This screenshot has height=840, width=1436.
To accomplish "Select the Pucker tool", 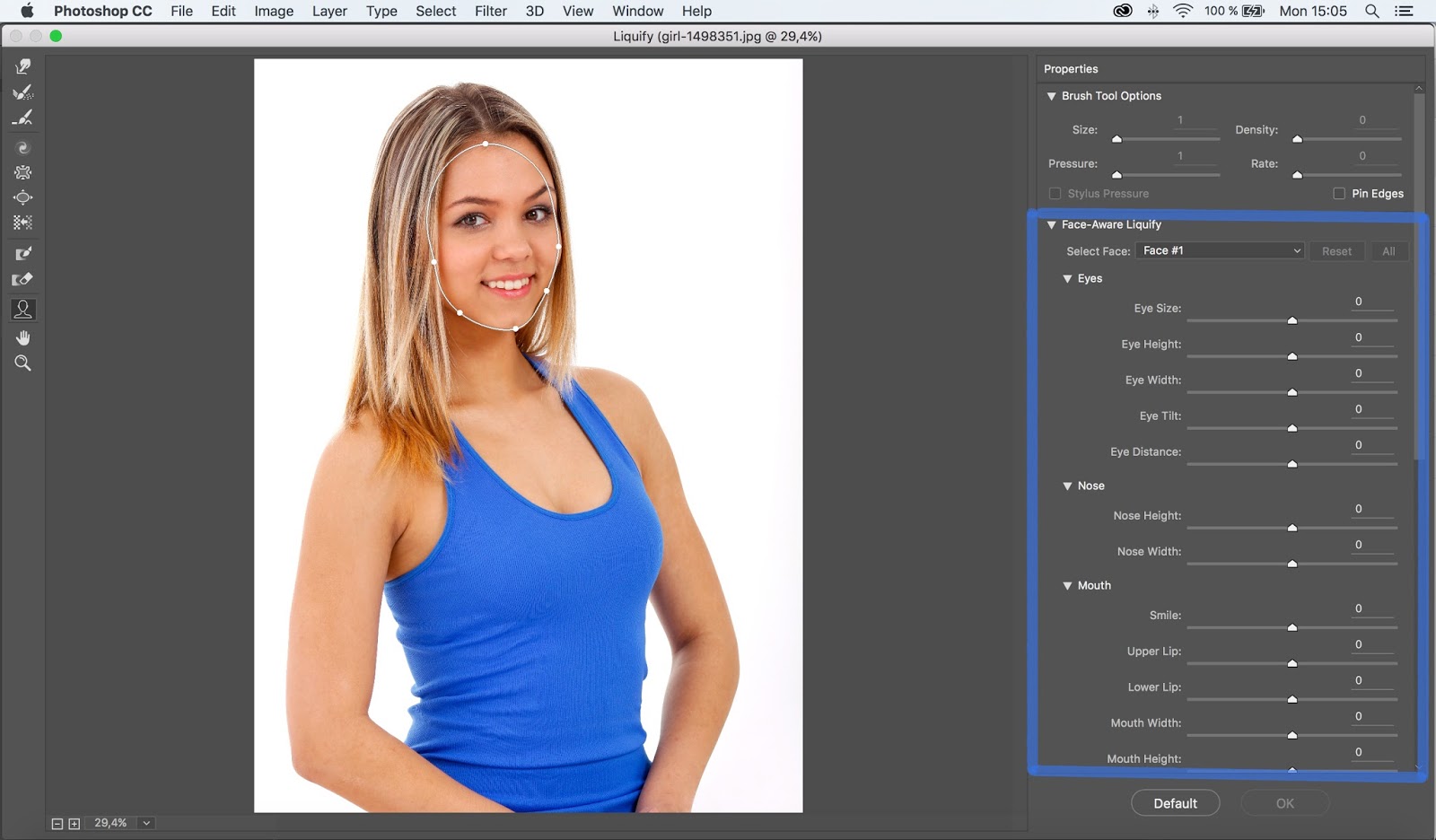I will (x=22, y=172).
